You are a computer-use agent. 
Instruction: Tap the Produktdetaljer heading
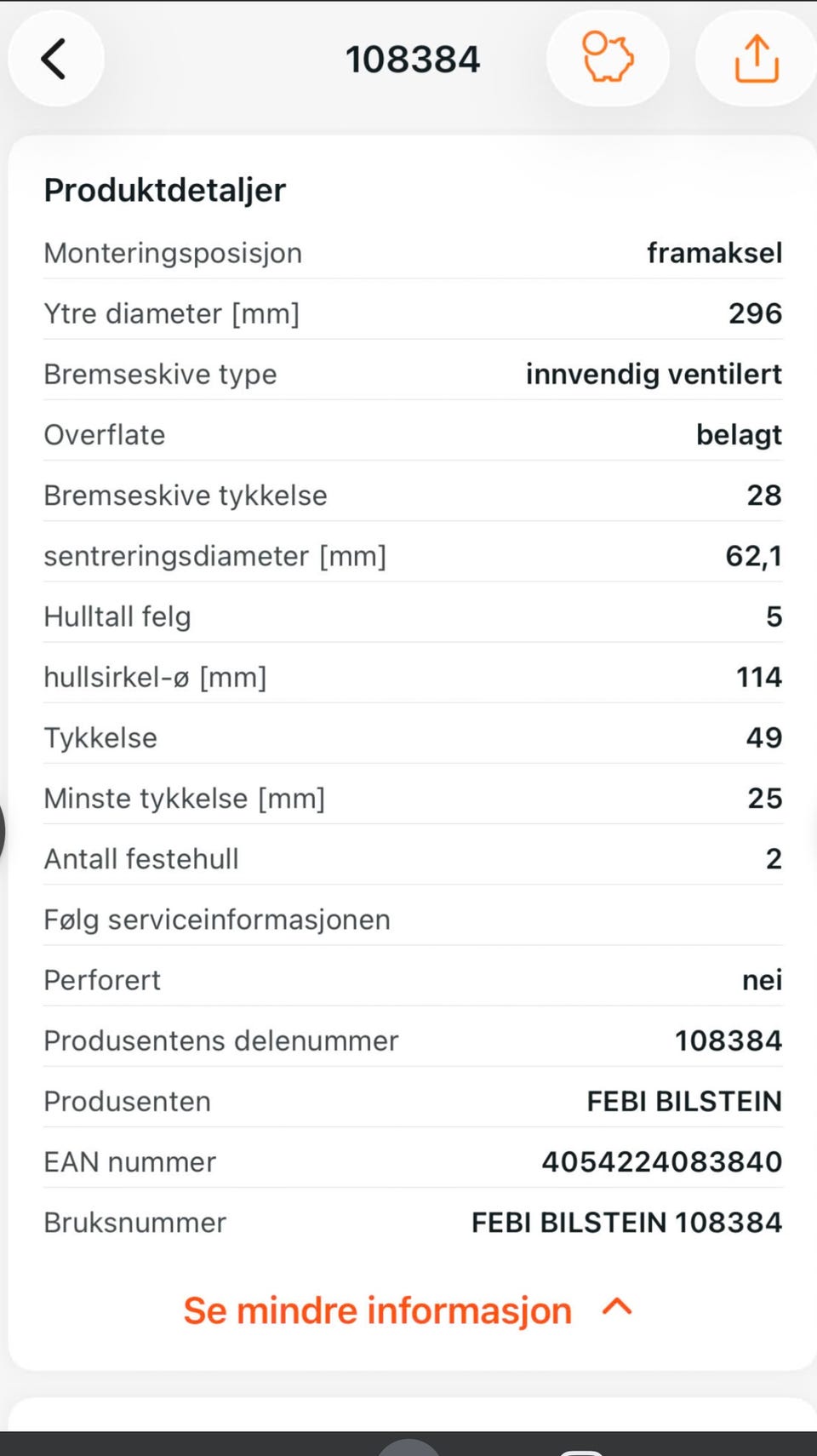(x=165, y=190)
